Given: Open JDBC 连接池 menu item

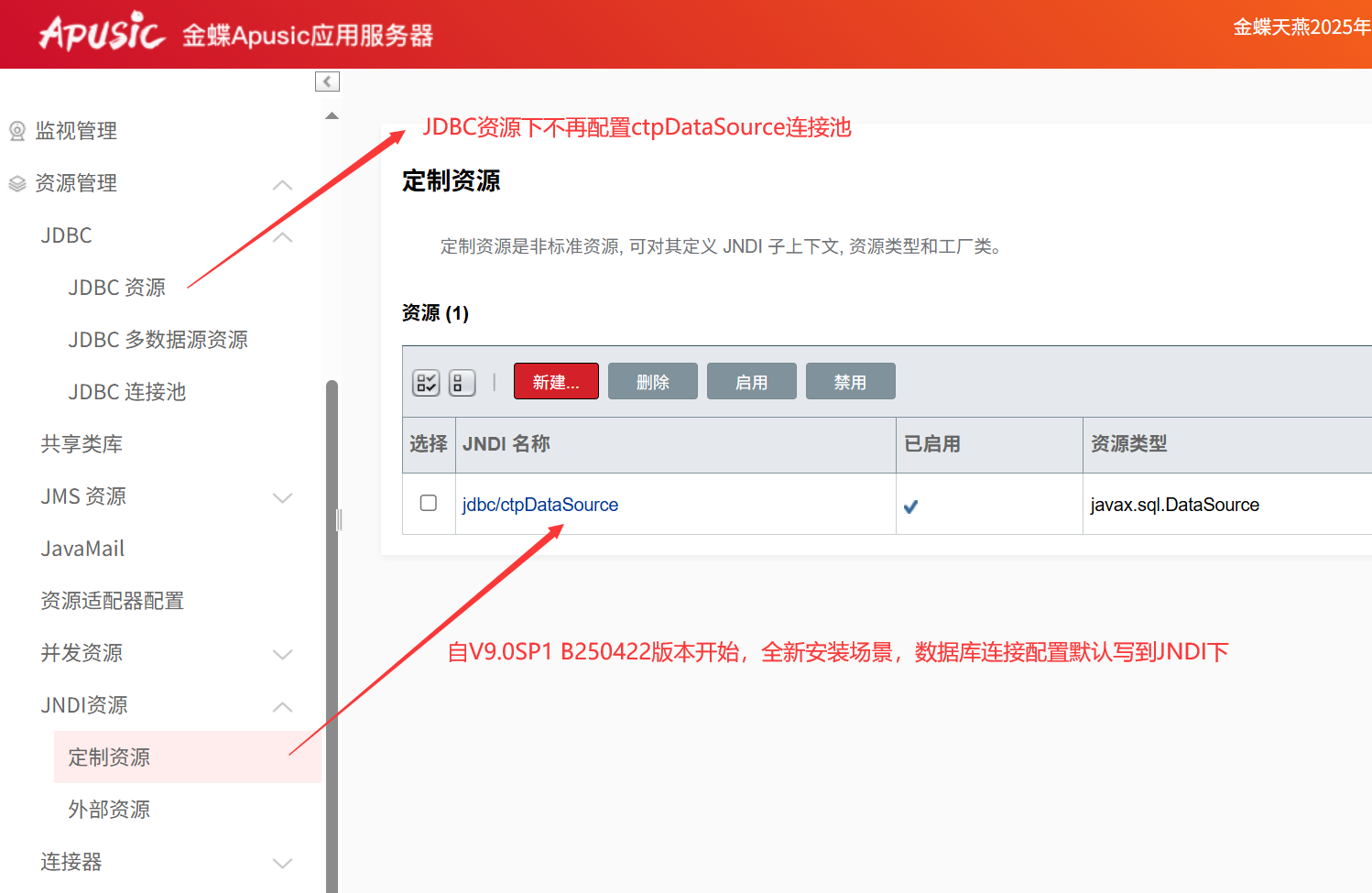Looking at the screenshot, I should (127, 392).
